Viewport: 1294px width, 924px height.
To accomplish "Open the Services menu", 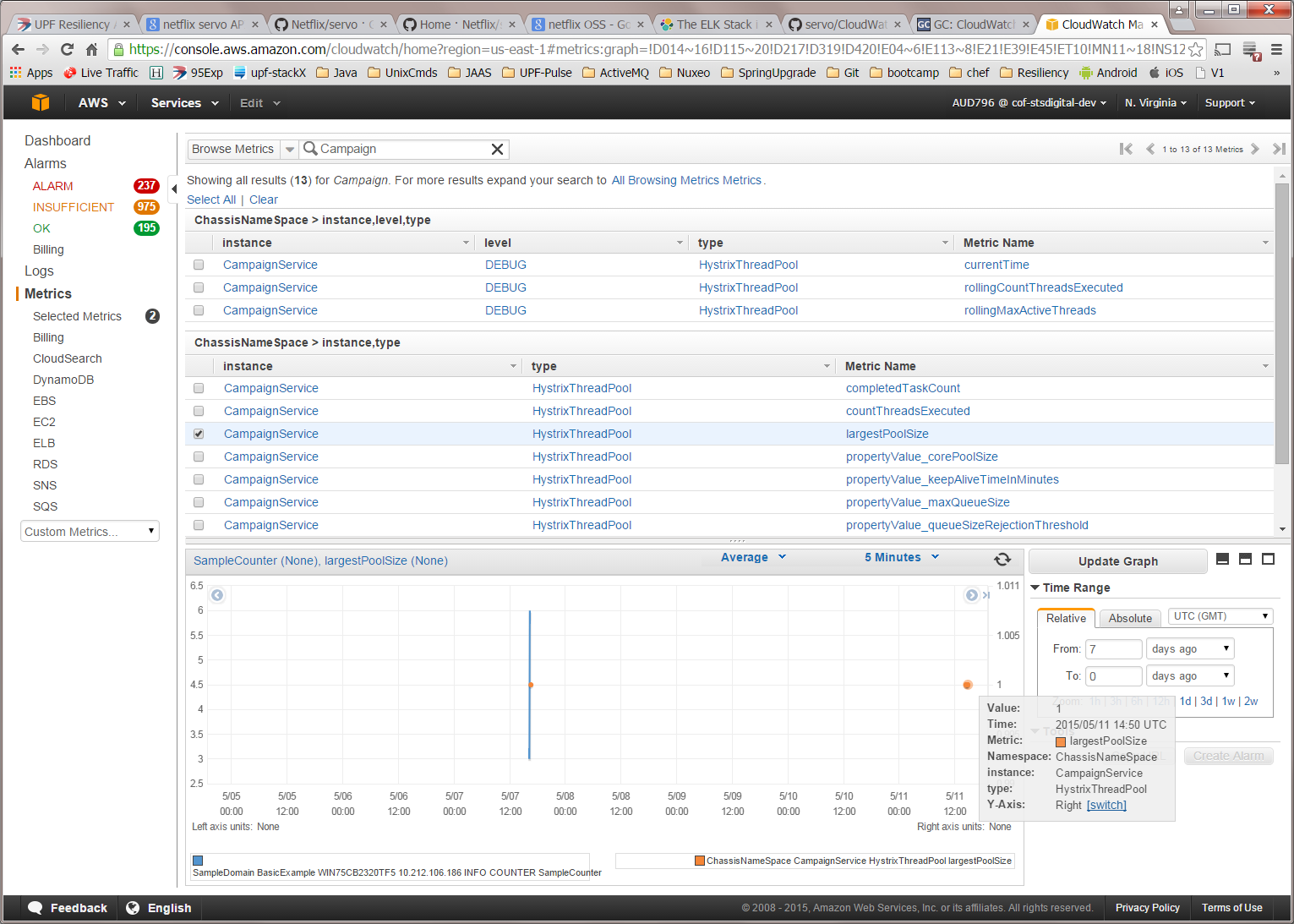I will pyautogui.click(x=184, y=103).
